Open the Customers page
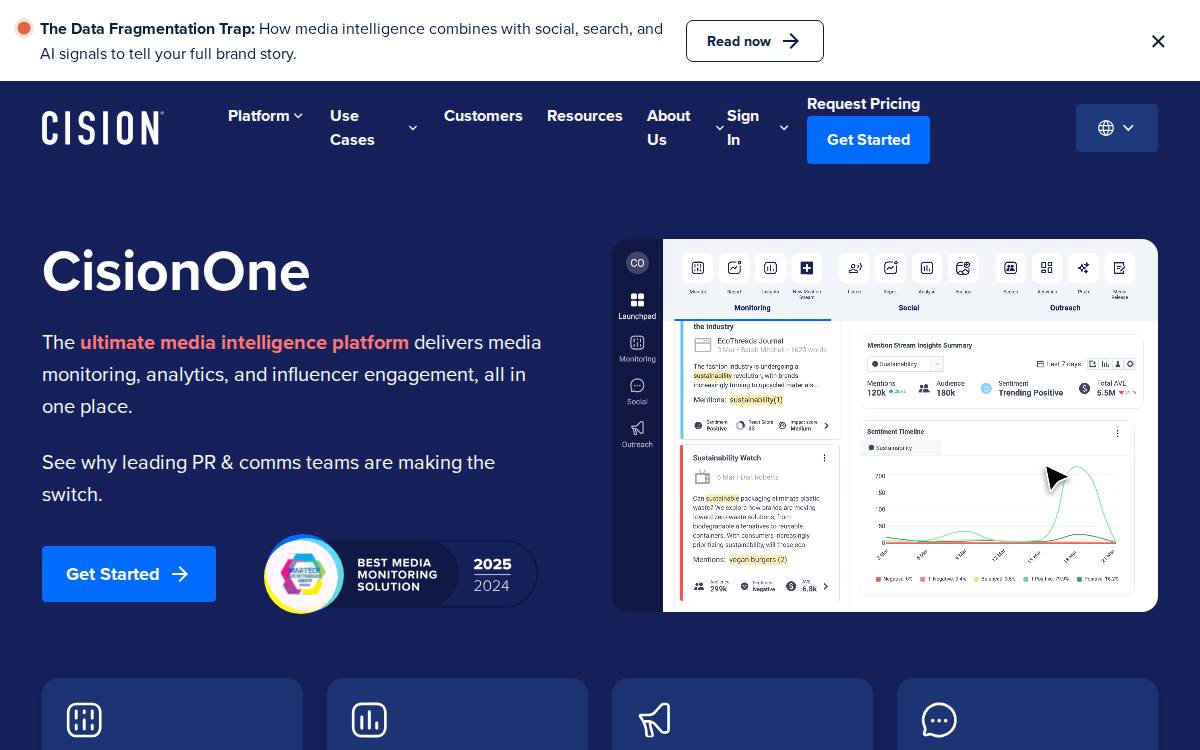1200x750 pixels. [483, 116]
